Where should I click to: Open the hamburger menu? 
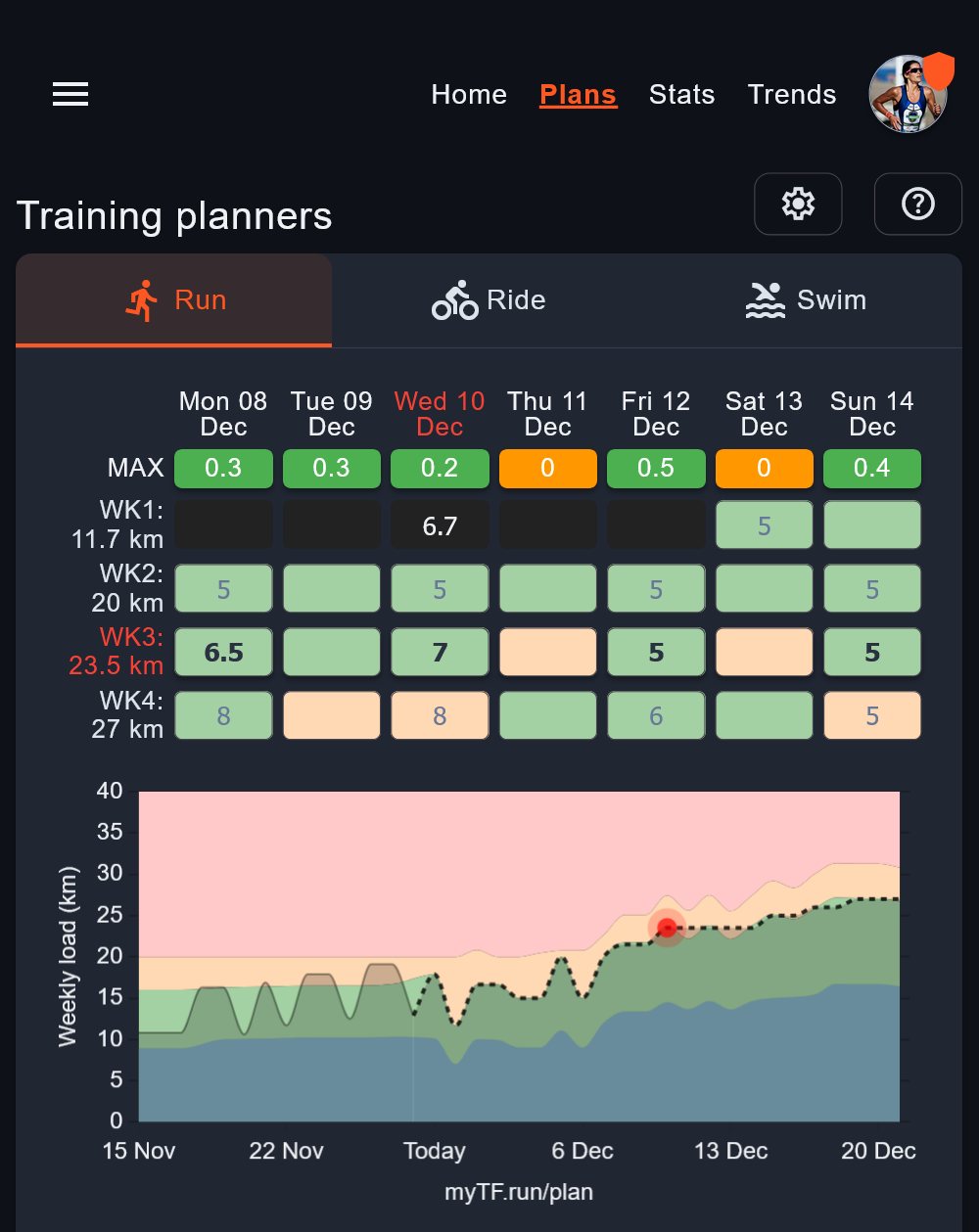70,94
